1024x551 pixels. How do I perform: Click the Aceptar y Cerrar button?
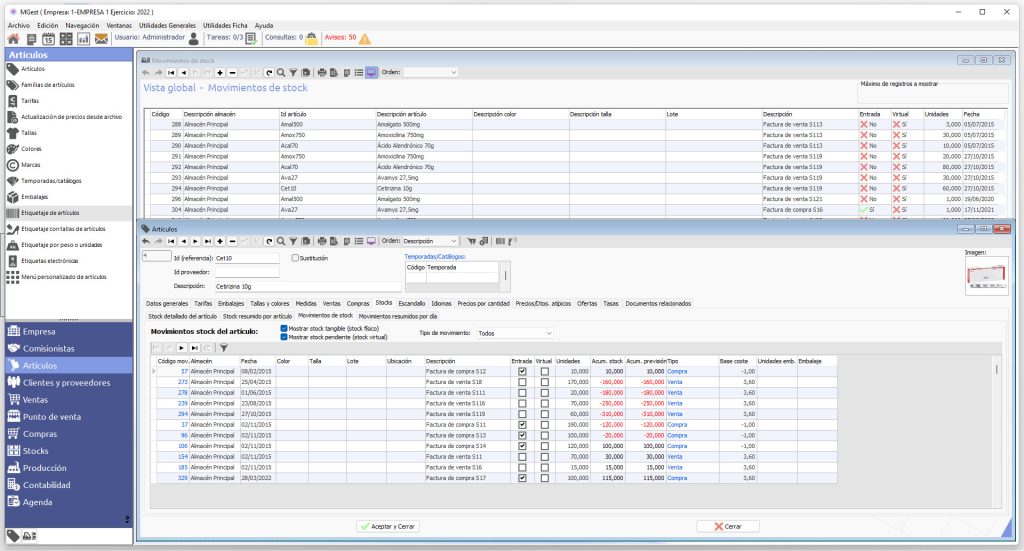tap(388, 526)
